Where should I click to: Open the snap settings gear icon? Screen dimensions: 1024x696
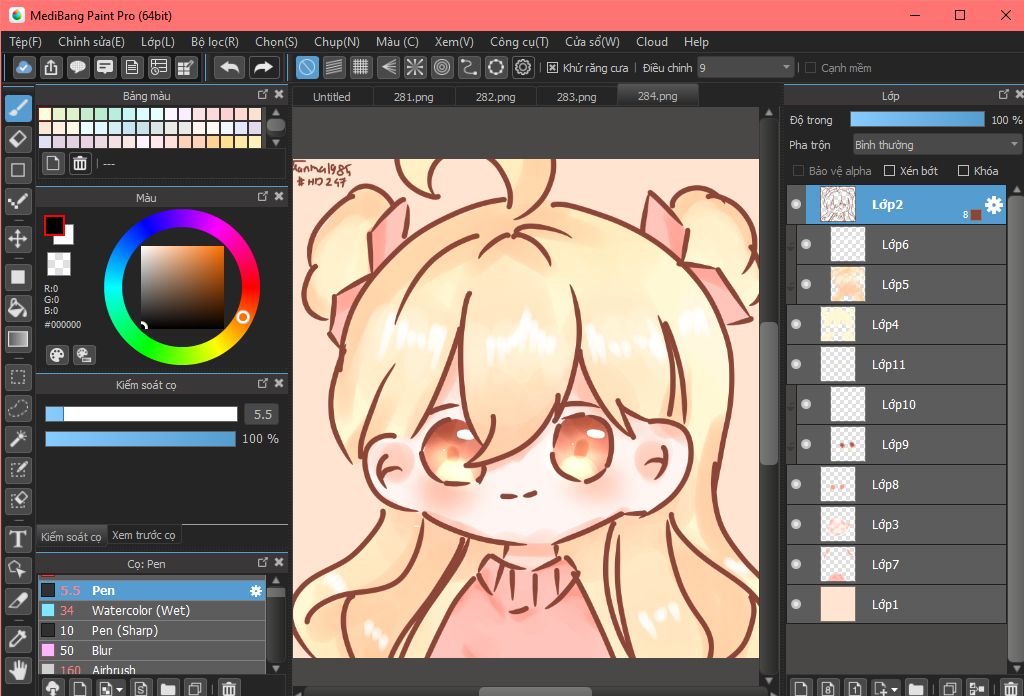(x=523, y=67)
